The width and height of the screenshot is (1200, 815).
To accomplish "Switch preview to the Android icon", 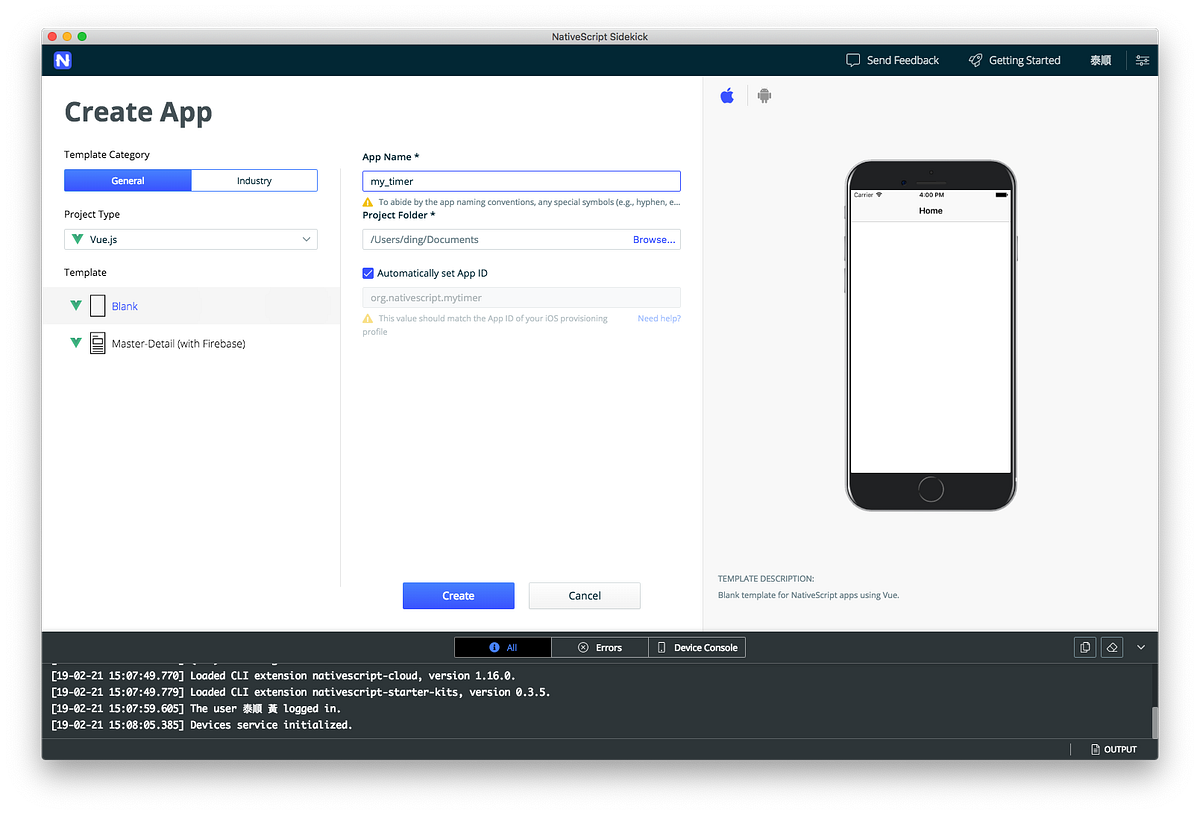I will [763, 95].
